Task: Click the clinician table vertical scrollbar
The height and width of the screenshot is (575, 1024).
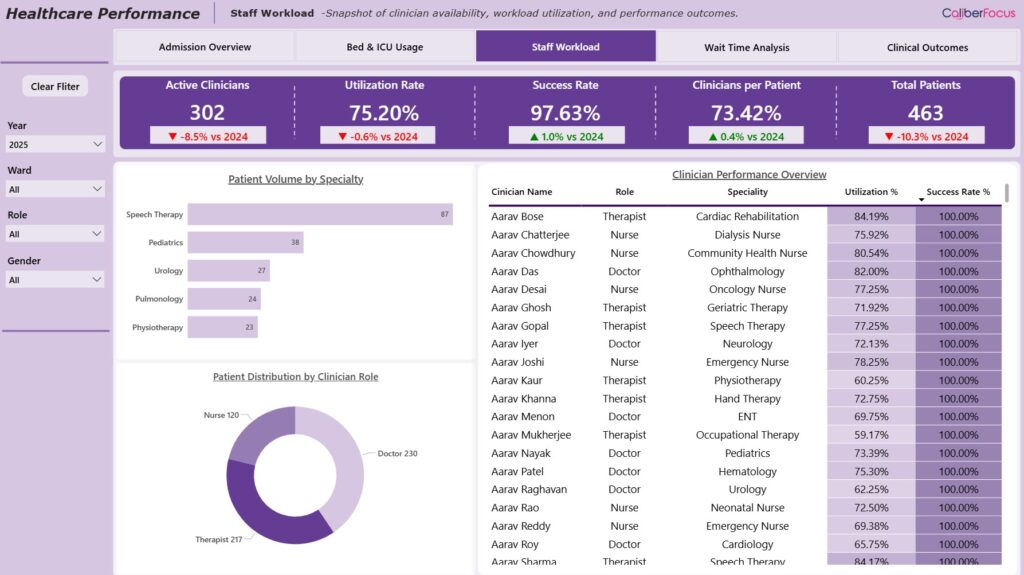Action: tap(1007, 193)
